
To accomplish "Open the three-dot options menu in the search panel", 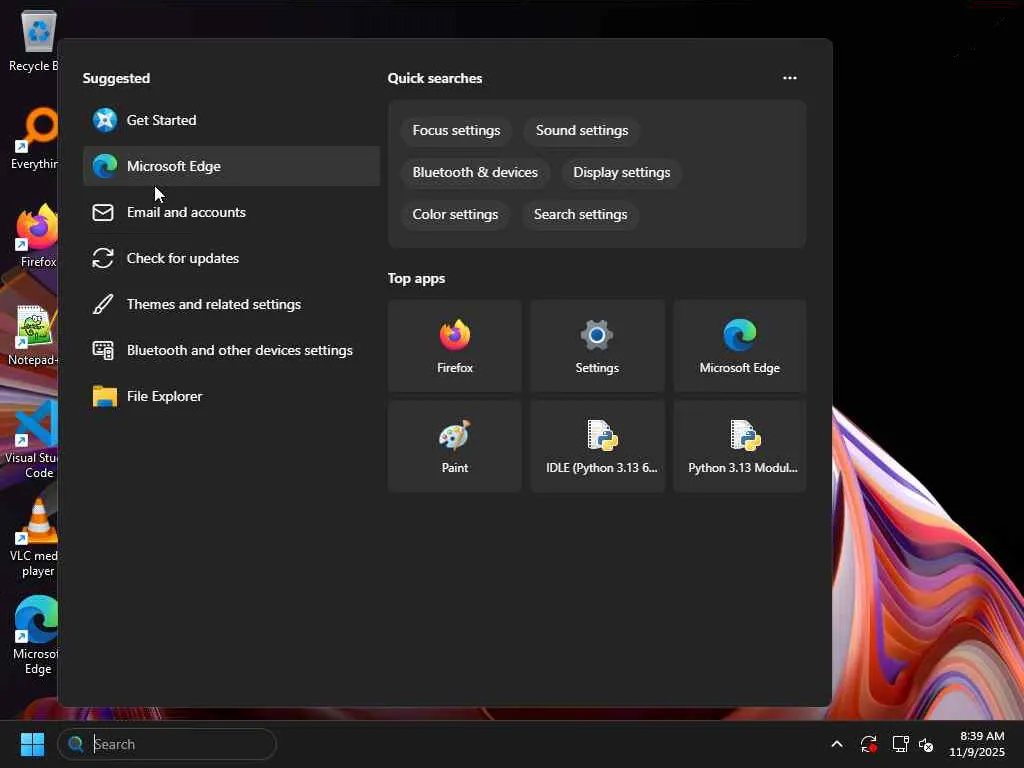I will [x=790, y=78].
